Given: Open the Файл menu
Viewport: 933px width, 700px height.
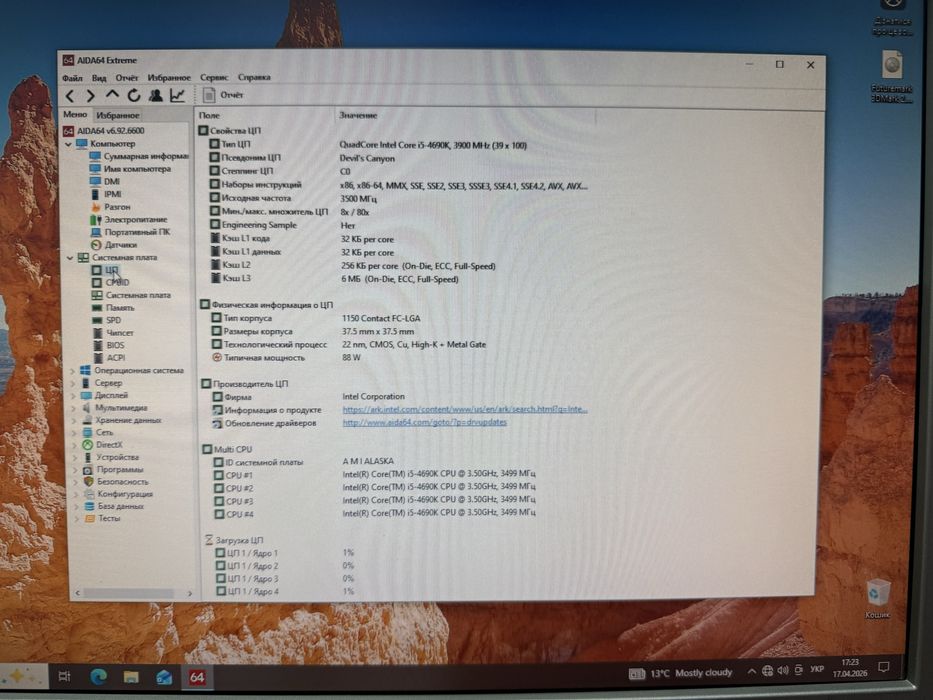Looking at the screenshot, I should [72, 78].
